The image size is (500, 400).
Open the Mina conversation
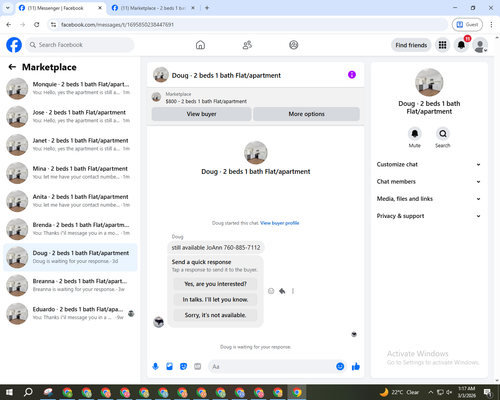pos(70,173)
